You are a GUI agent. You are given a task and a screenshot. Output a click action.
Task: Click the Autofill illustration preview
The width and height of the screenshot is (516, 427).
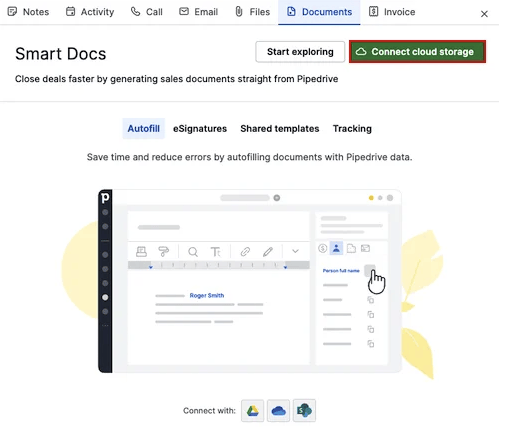(250, 281)
